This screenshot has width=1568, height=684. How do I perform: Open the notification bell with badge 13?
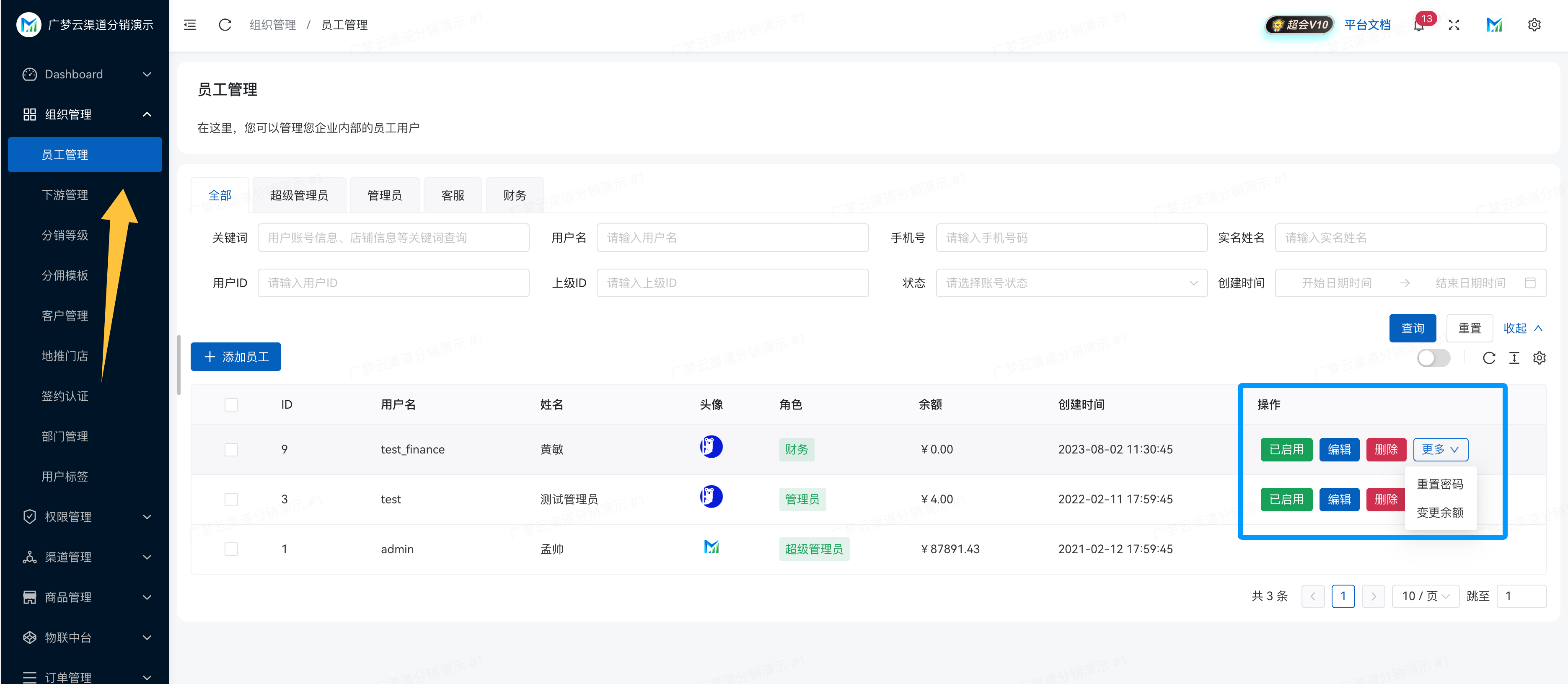click(1418, 25)
